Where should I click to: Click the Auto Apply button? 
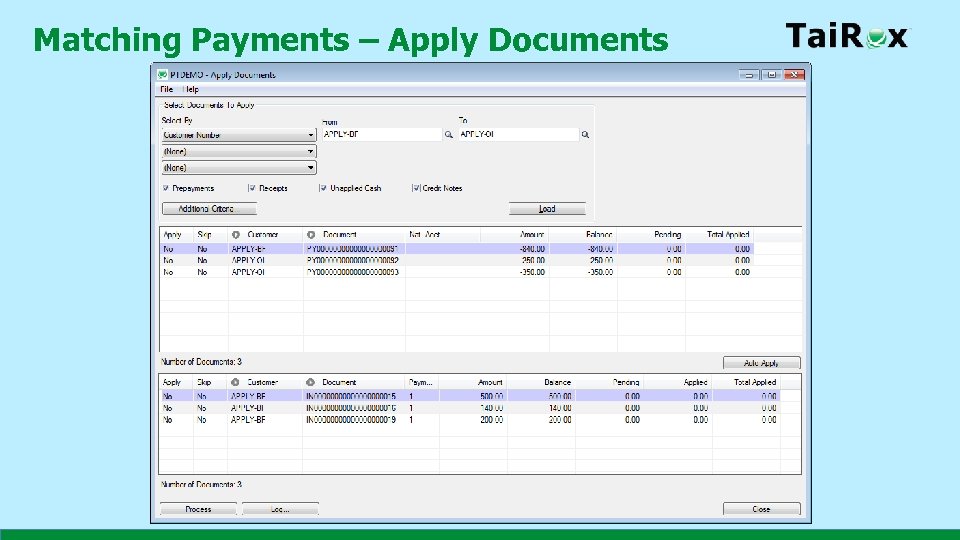(x=761, y=363)
